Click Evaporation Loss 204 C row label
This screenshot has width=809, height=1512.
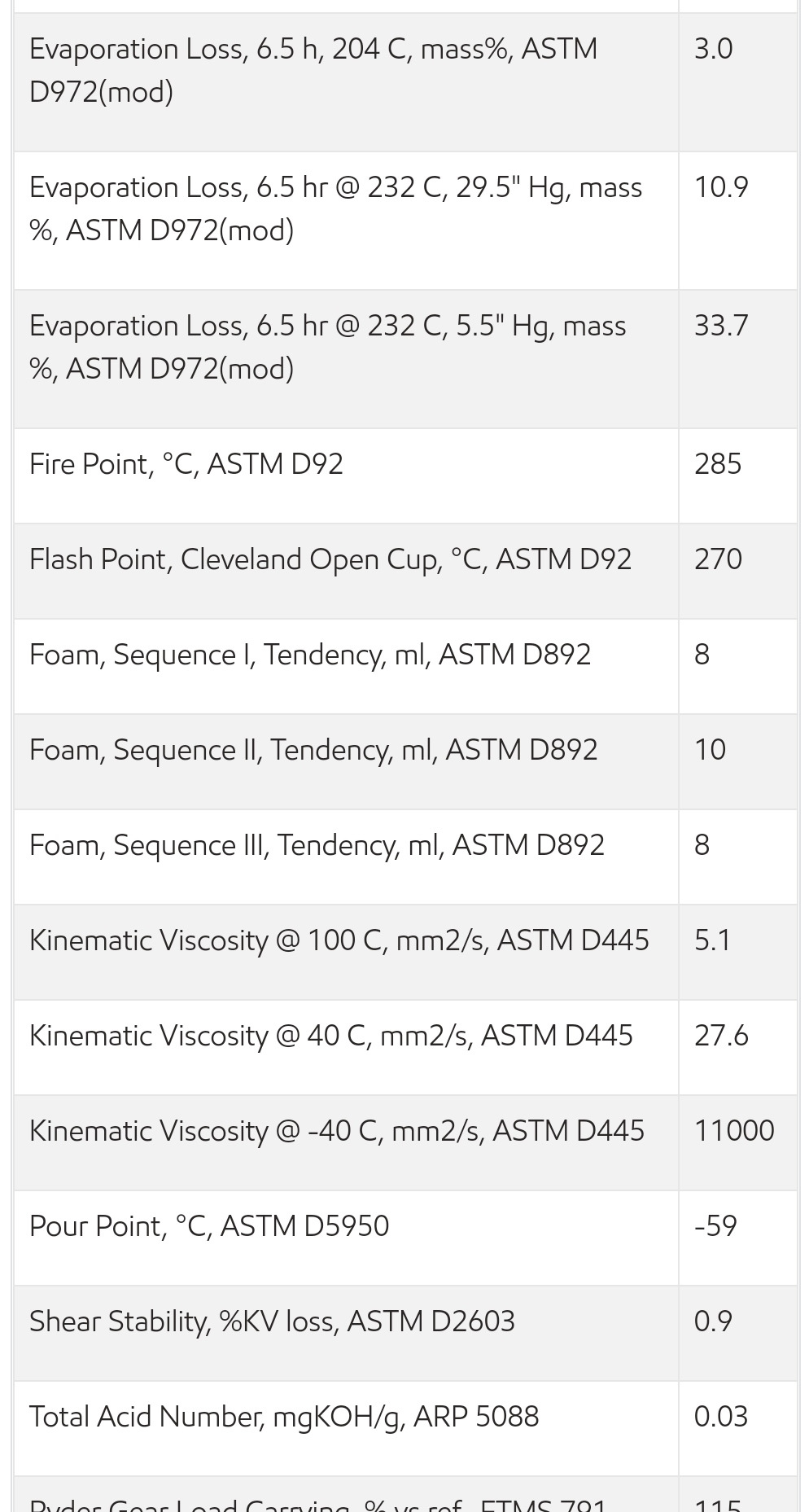pos(313,70)
